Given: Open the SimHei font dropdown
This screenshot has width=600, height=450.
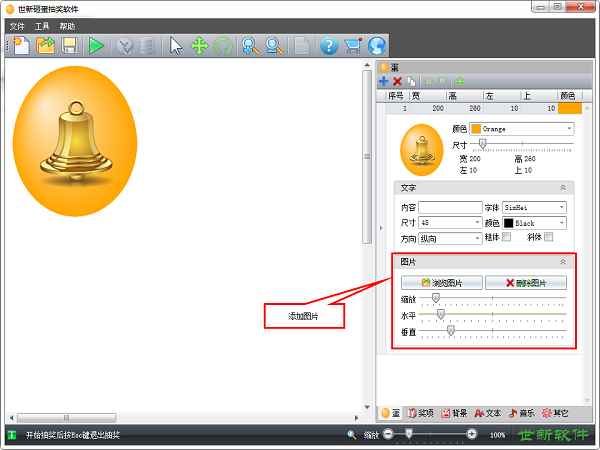Looking at the screenshot, I should tap(534, 207).
